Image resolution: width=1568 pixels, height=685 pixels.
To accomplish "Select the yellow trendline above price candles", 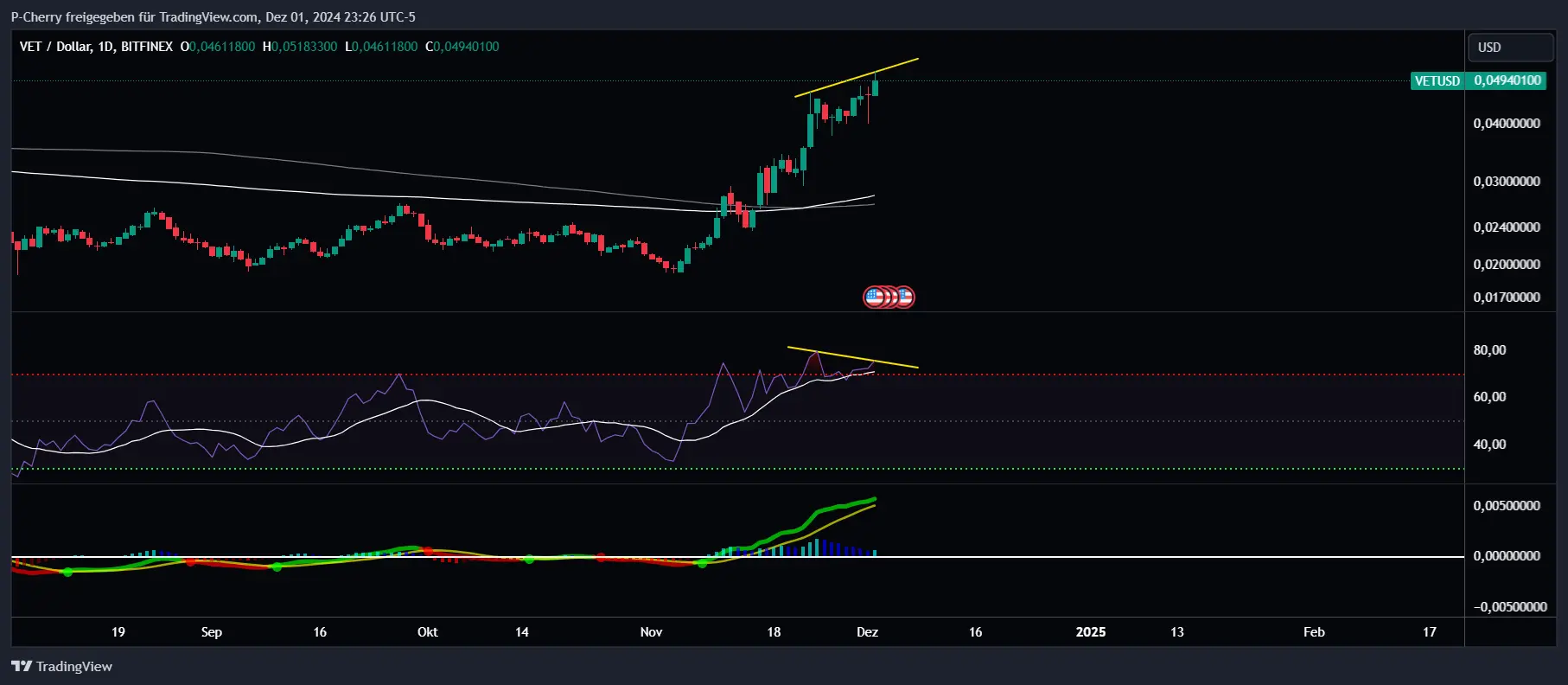I will tap(857, 77).
